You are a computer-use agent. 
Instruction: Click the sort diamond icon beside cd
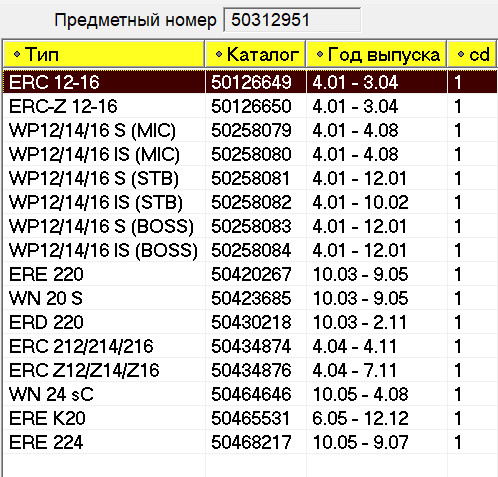[x=461, y=54]
